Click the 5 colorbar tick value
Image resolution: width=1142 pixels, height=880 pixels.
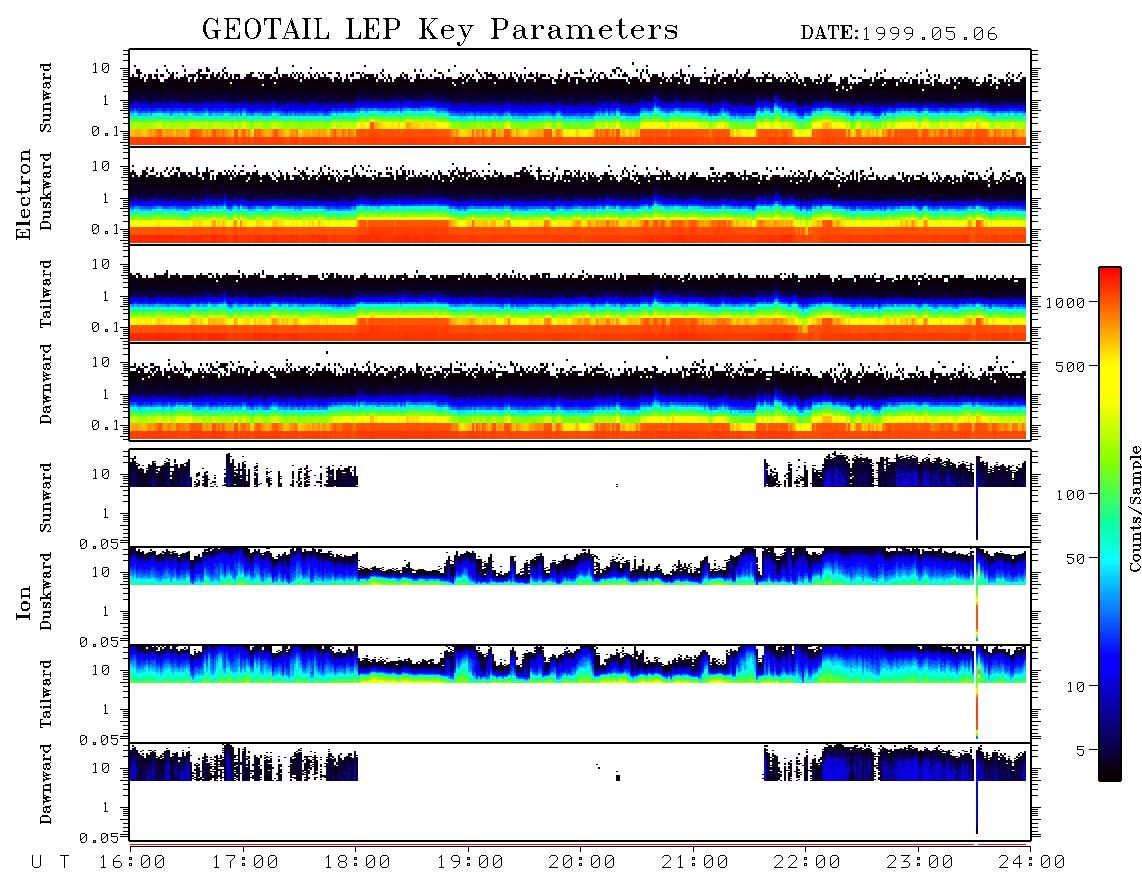point(1081,751)
